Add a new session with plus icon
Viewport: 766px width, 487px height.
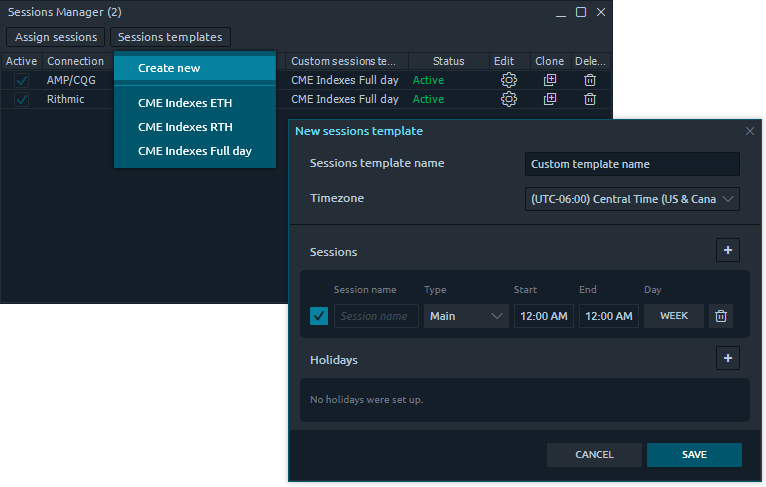point(727,250)
